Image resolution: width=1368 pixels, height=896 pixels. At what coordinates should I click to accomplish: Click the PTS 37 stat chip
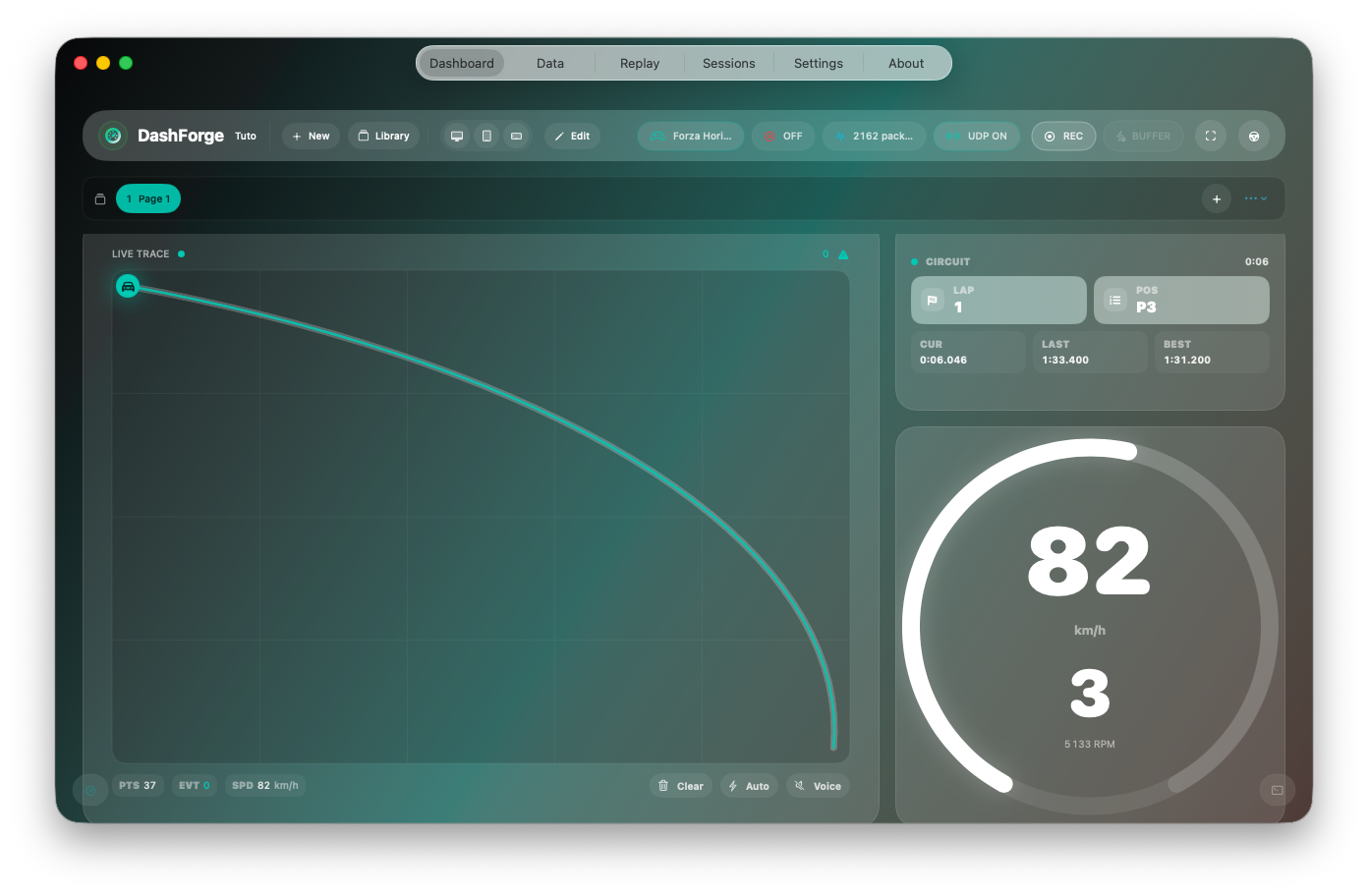click(x=138, y=785)
